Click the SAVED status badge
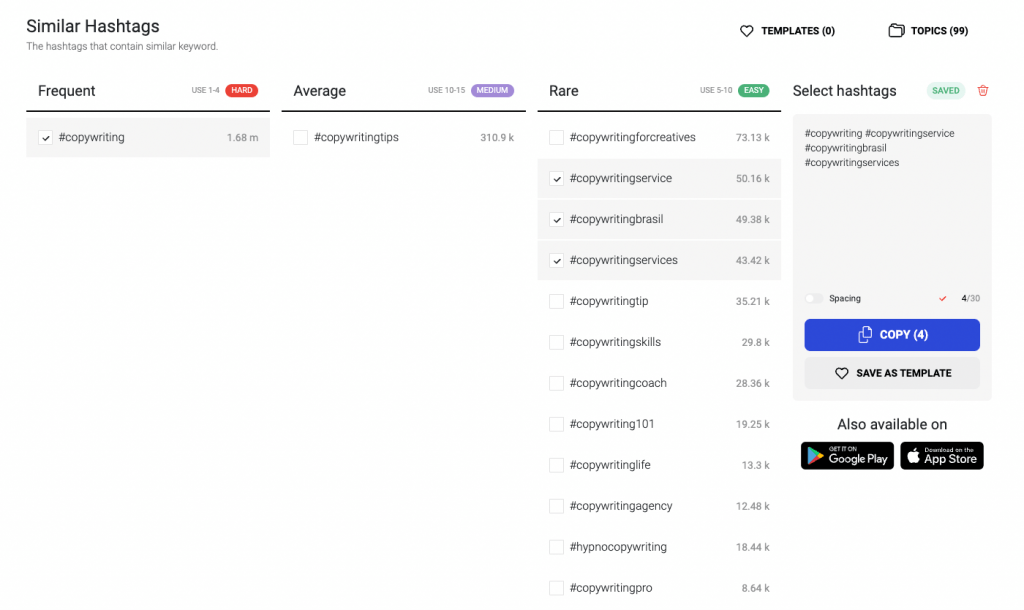Viewport: 1024px width, 610px height. [945, 91]
